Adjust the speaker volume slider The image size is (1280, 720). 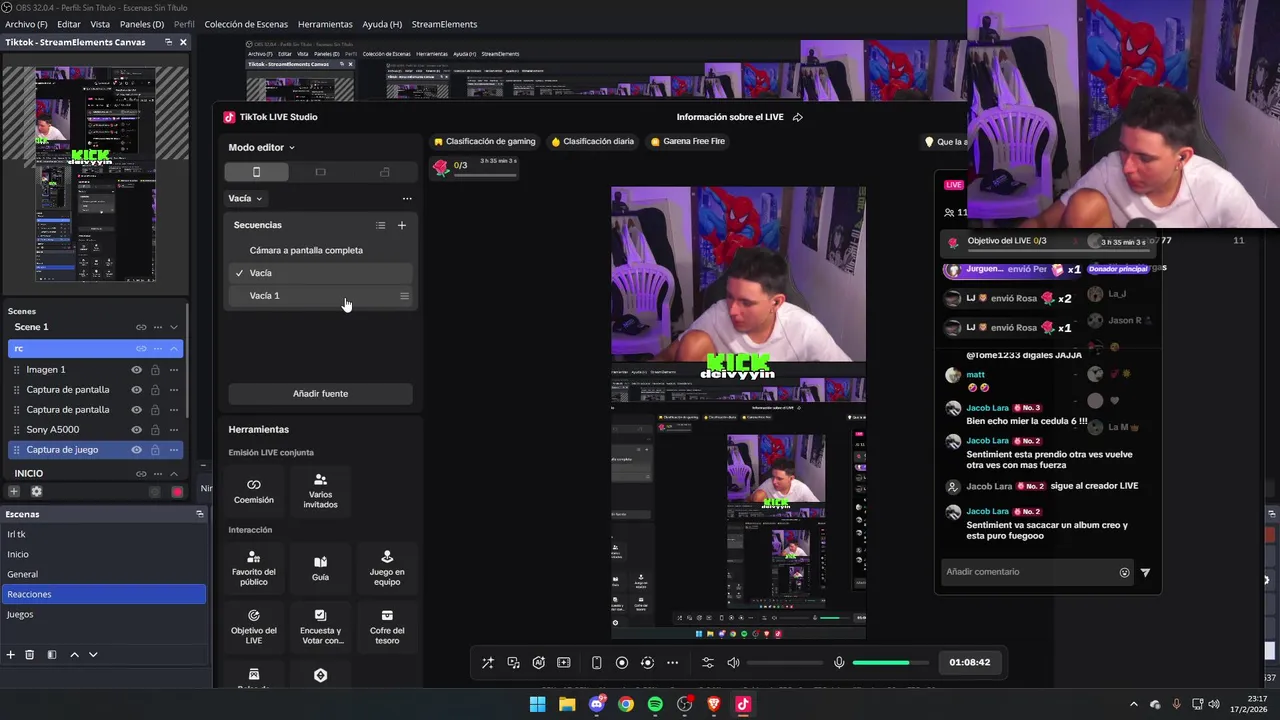(784, 662)
